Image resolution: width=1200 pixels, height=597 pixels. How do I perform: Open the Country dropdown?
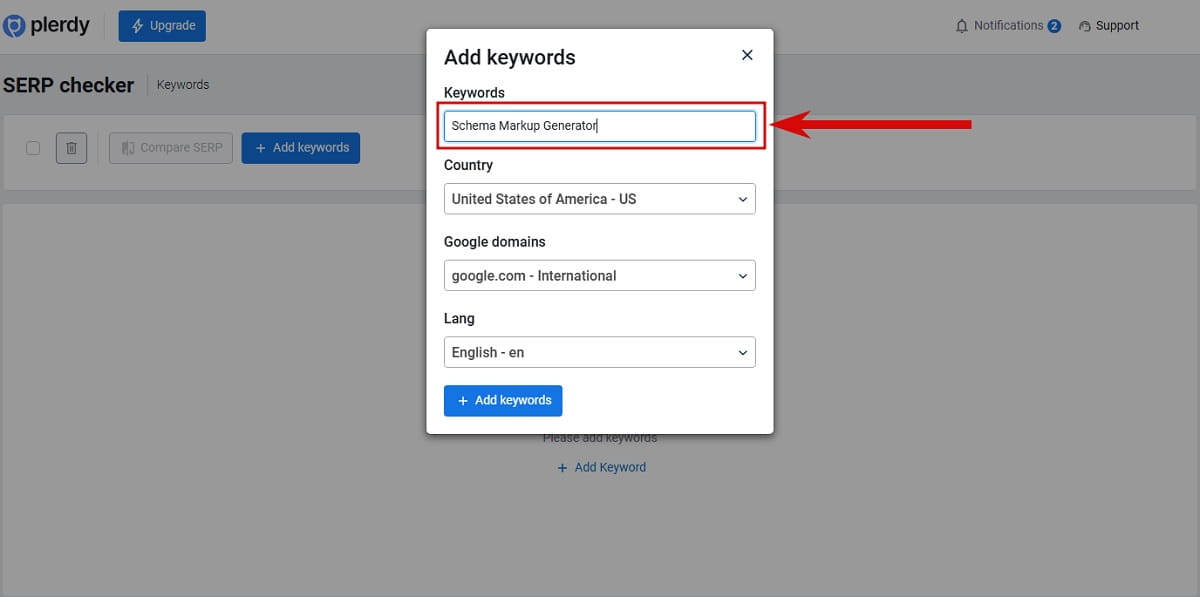pos(599,199)
